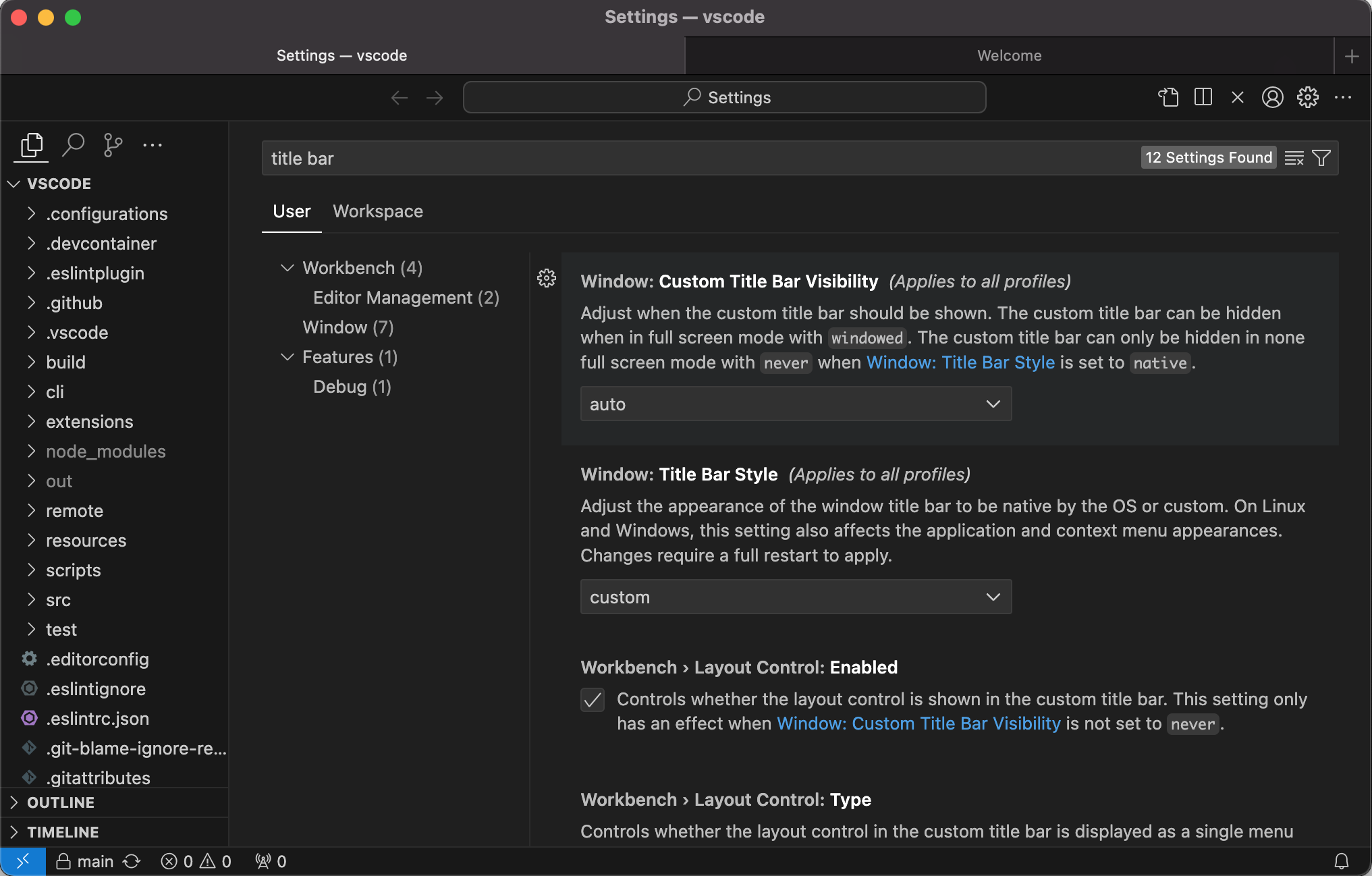1372x876 pixels.
Task: Open the Custom Title Bar Visibility dropdown
Action: click(x=796, y=404)
